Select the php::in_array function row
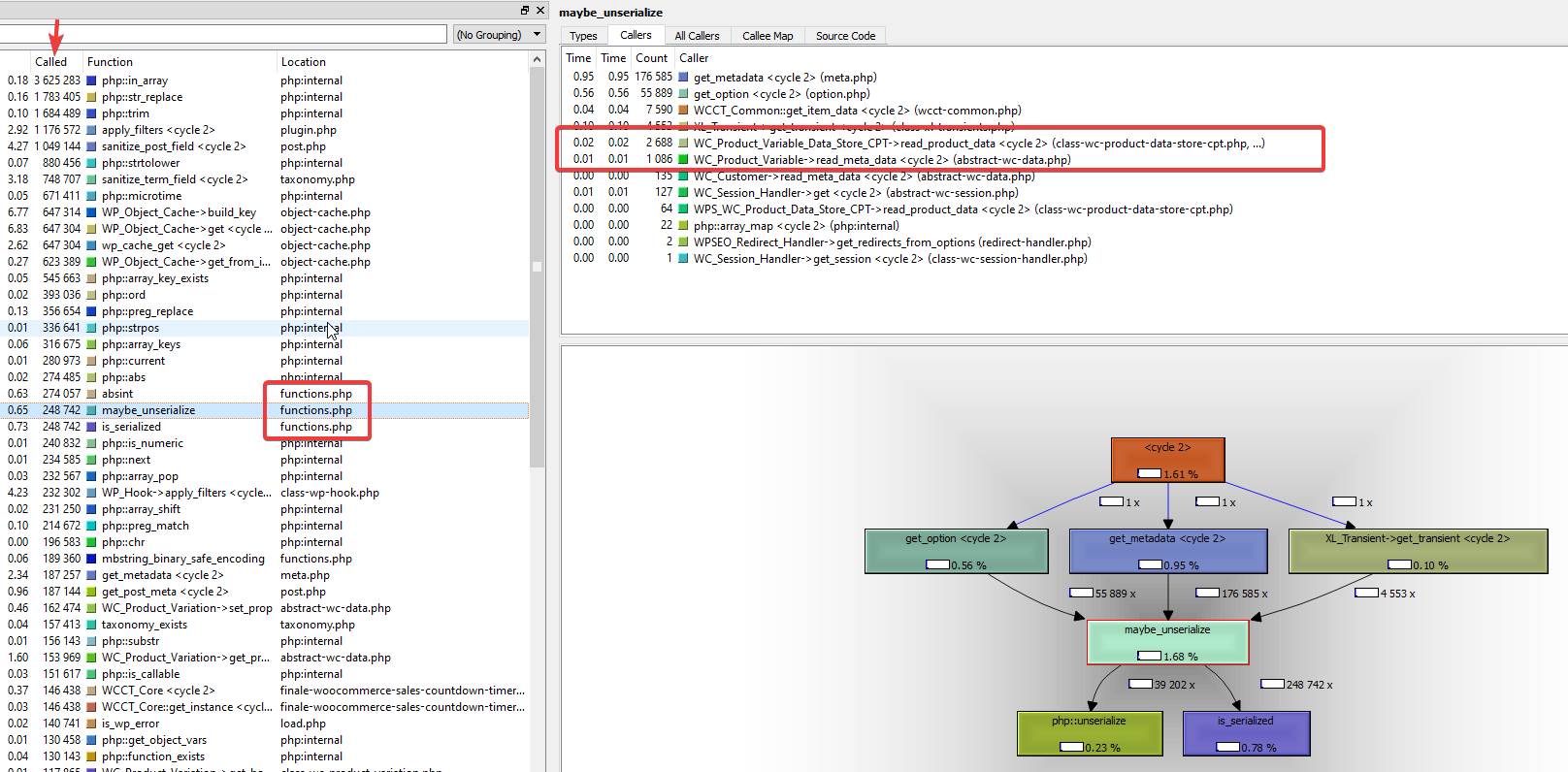Viewport: 1568px width, 772px height. click(264, 80)
